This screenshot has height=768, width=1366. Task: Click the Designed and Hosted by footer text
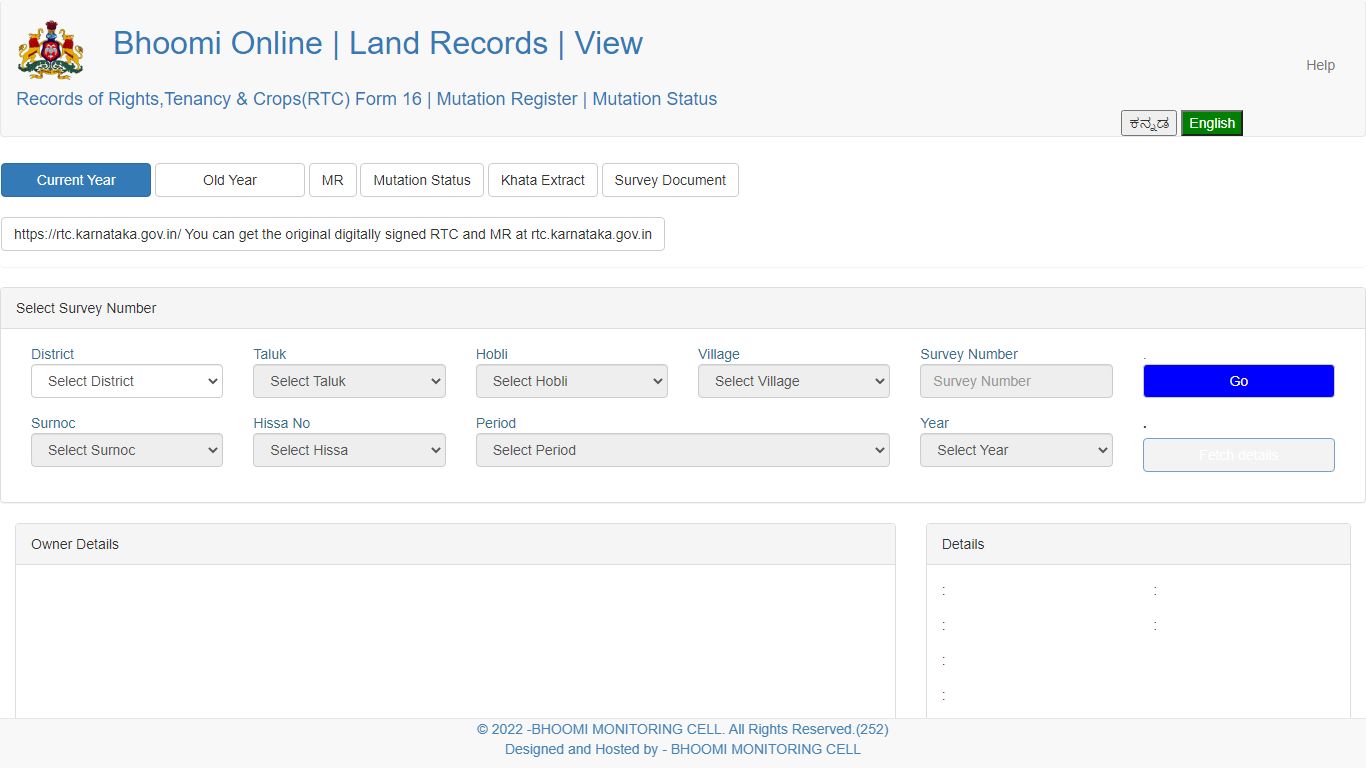click(x=683, y=749)
